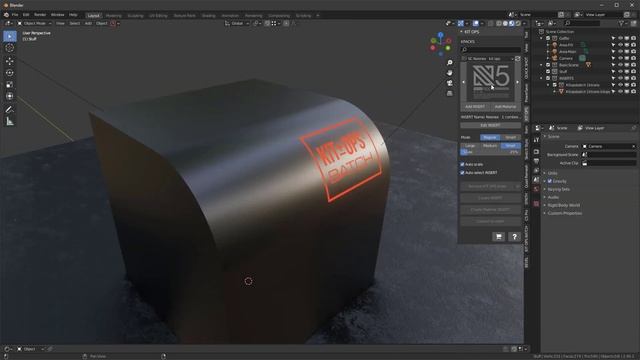Toggle visibility eye for INSERTS collection
This screenshot has height=360, width=640.
[620, 78]
